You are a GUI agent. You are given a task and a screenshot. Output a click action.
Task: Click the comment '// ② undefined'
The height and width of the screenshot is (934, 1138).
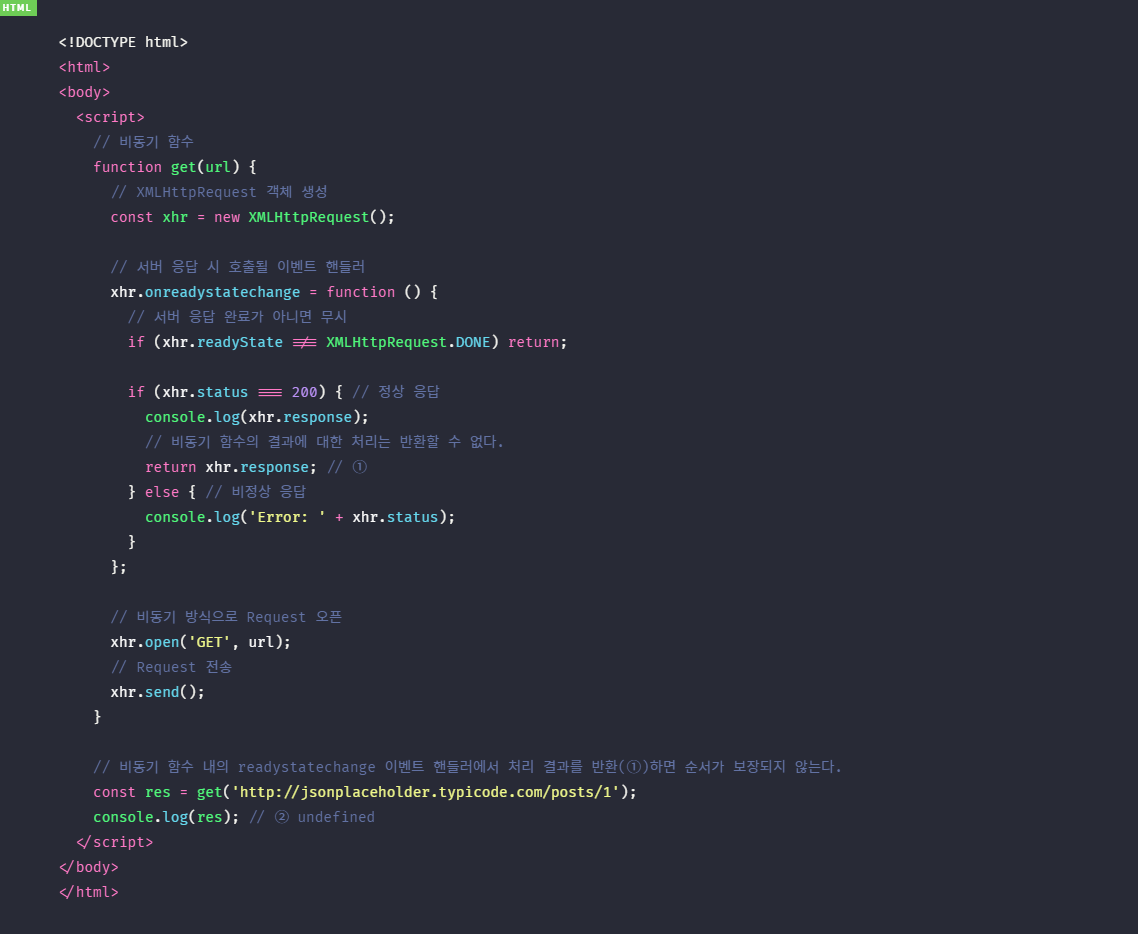pyautogui.click(x=312, y=817)
